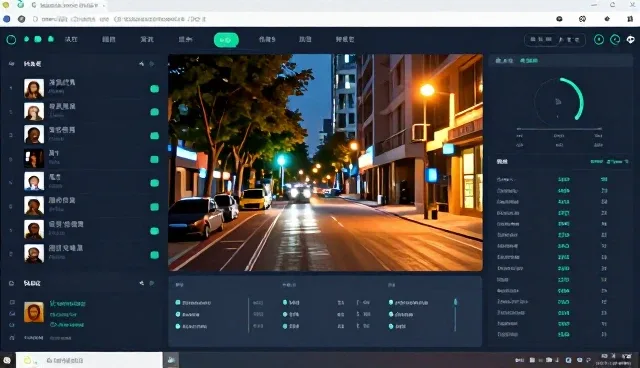The height and width of the screenshot is (368, 640).
Task: Click the white taskbar search box
Action: 89,360
